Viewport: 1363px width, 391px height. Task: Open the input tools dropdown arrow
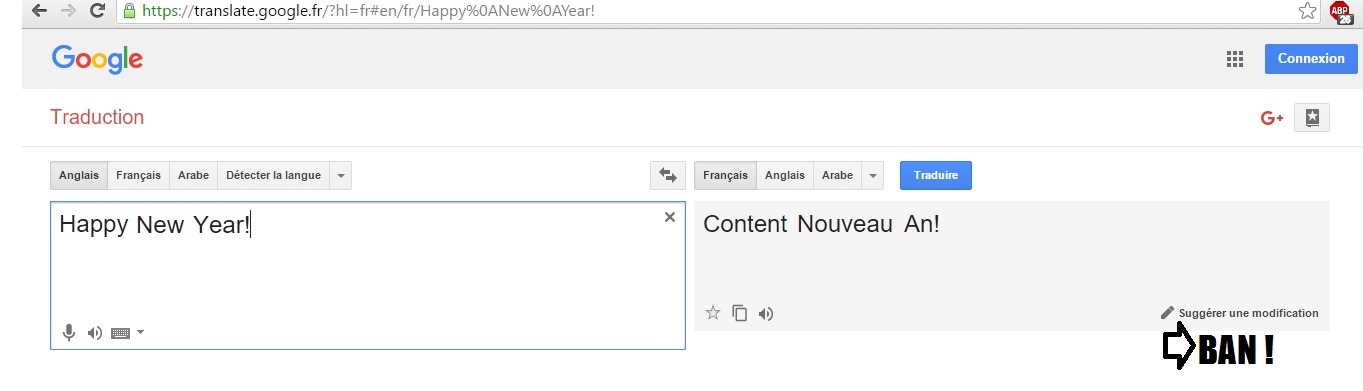tap(140, 333)
